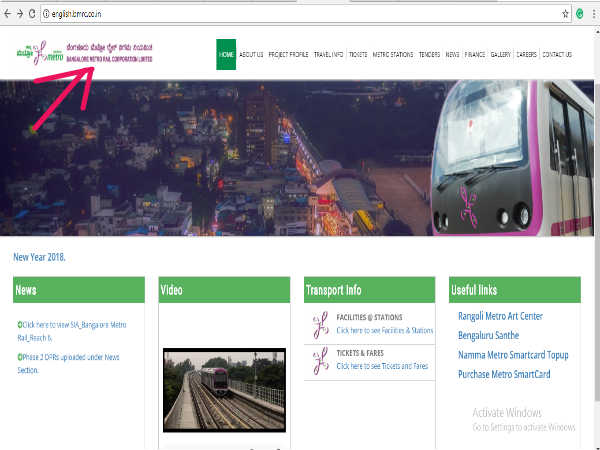Viewport: 600px width, 450px height.
Task: Click the metro icon beside Facilities @ Stations
Action: coord(321,325)
